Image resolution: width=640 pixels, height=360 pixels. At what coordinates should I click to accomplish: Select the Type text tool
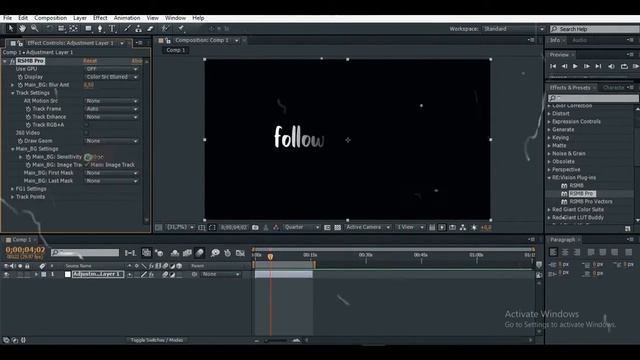click(112, 29)
